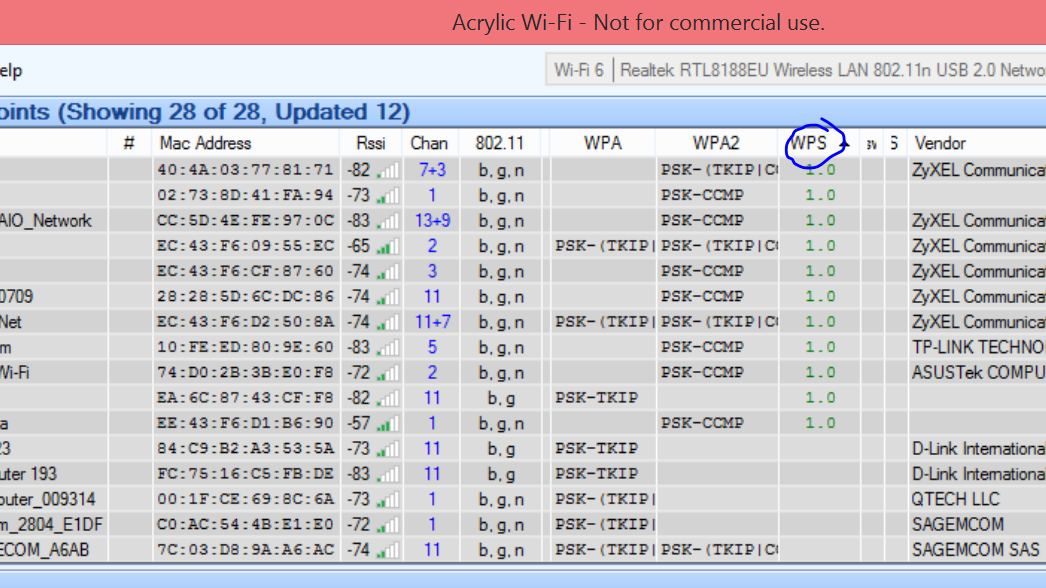Click signal icon for 00:1F:CE:69:8C:6A

coord(388,500)
